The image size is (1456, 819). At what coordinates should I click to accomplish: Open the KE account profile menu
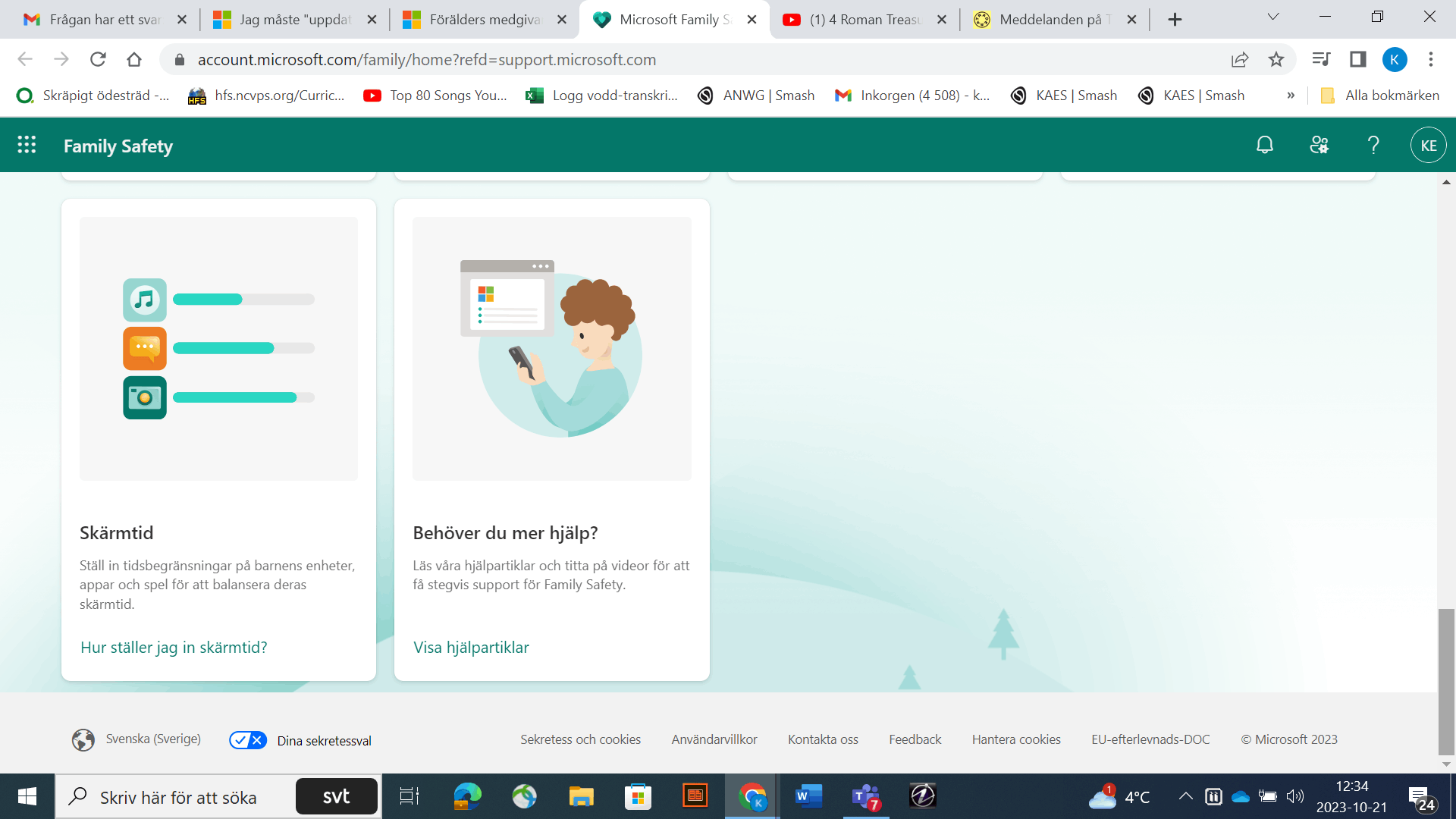[x=1428, y=145]
